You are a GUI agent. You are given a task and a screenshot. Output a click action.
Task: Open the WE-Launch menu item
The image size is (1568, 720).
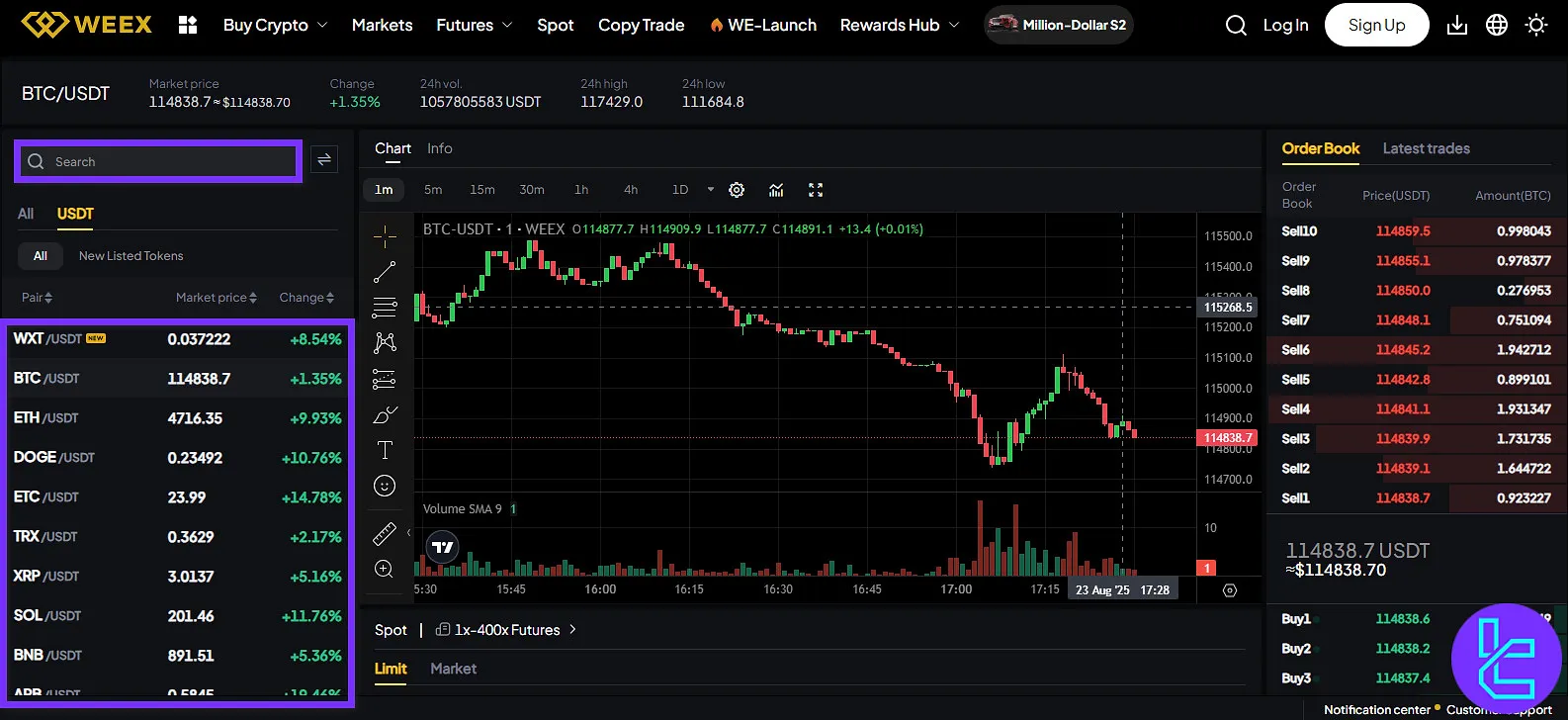click(x=763, y=25)
